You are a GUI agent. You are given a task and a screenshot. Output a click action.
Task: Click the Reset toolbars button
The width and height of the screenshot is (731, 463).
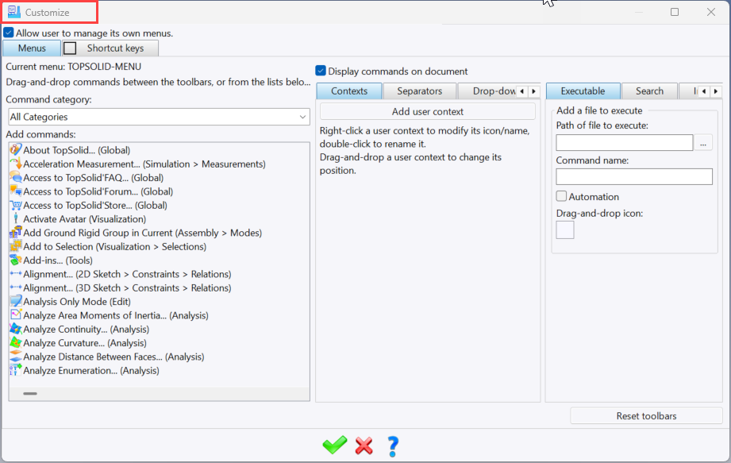(x=646, y=415)
